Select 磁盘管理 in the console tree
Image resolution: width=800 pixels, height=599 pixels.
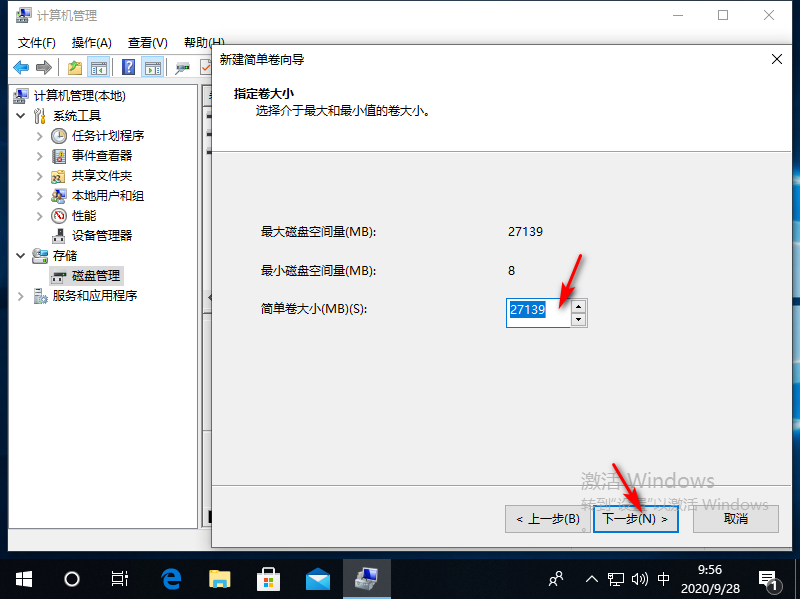tap(95, 275)
